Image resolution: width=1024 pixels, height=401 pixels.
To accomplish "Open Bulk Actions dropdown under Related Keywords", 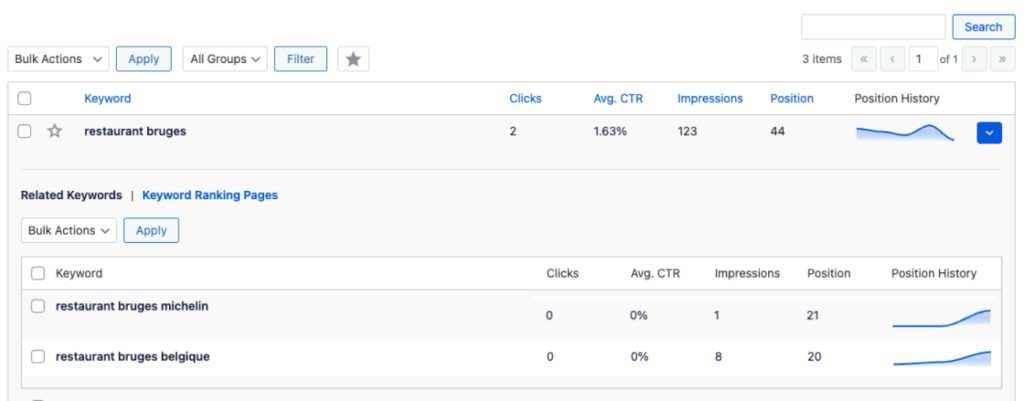I will pyautogui.click(x=69, y=231).
